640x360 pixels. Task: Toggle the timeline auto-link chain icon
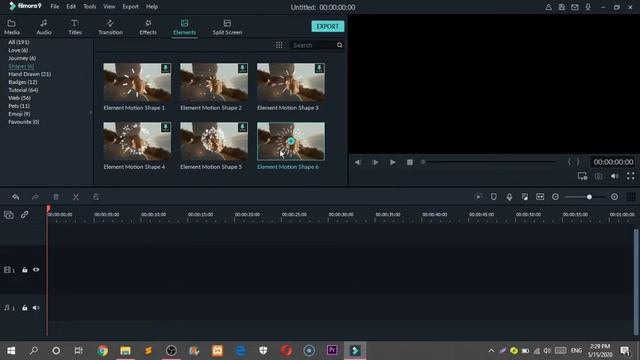point(24,215)
